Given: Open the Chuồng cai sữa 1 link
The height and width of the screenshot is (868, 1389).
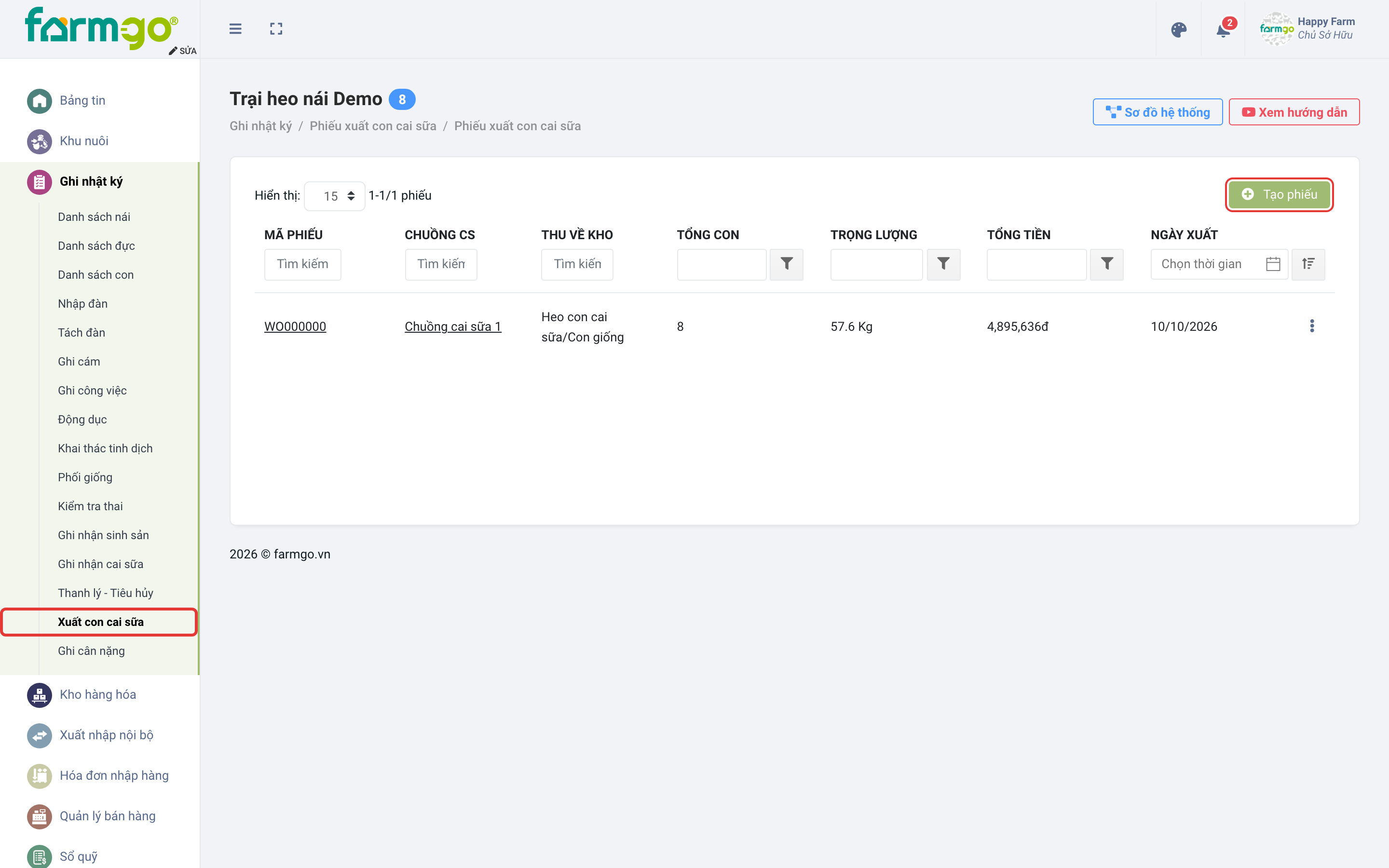Looking at the screenshot, I should coord(453,326).
